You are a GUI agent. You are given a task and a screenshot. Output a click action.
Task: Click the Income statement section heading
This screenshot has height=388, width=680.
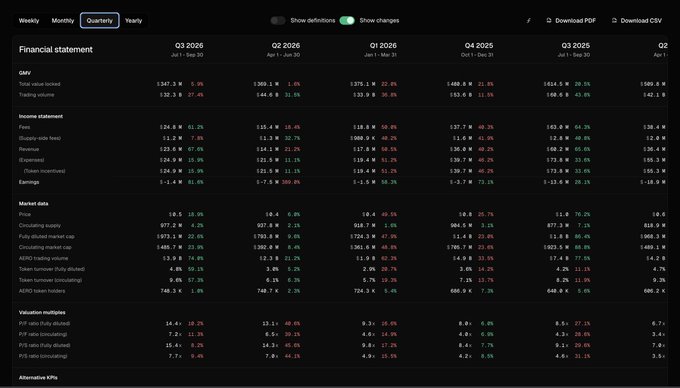pos(41,116)
